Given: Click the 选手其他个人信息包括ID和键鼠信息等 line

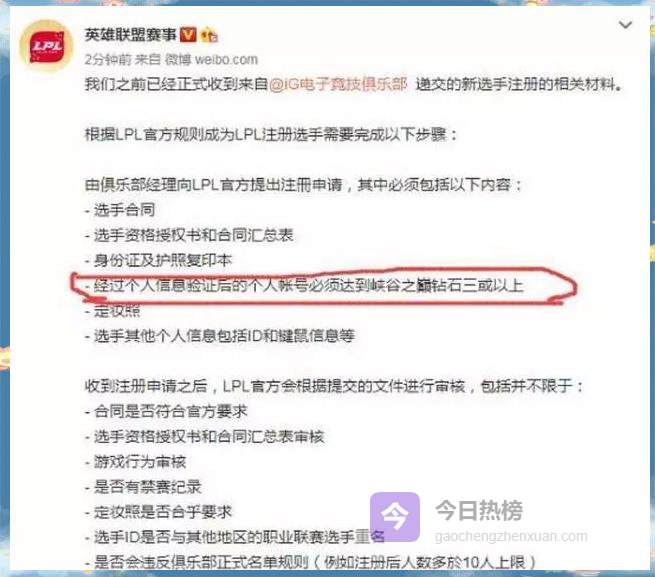Looking at the screenshot, I should click(x=220, y=336).
